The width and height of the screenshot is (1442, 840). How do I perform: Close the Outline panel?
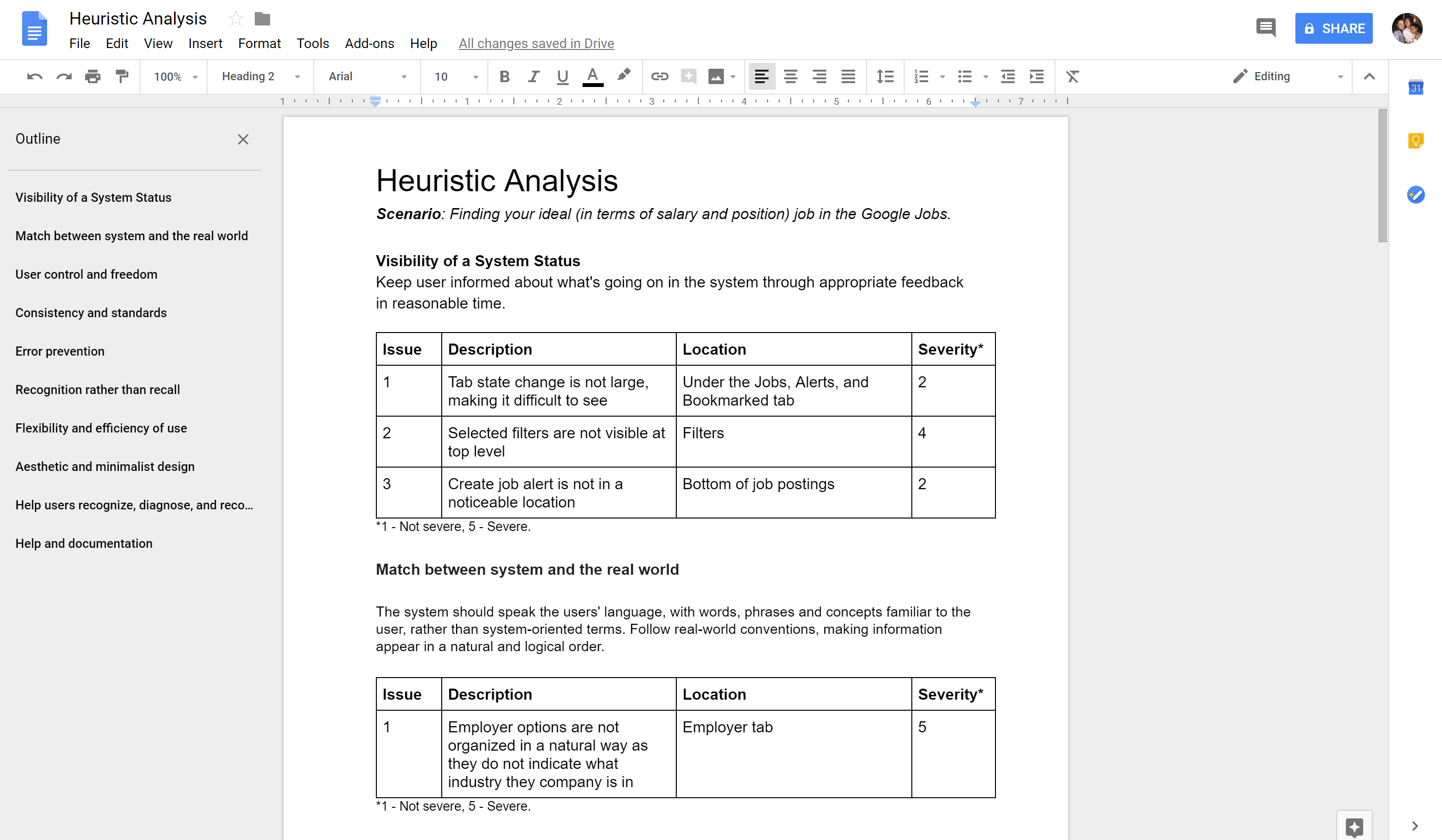(x=243, y=139)
